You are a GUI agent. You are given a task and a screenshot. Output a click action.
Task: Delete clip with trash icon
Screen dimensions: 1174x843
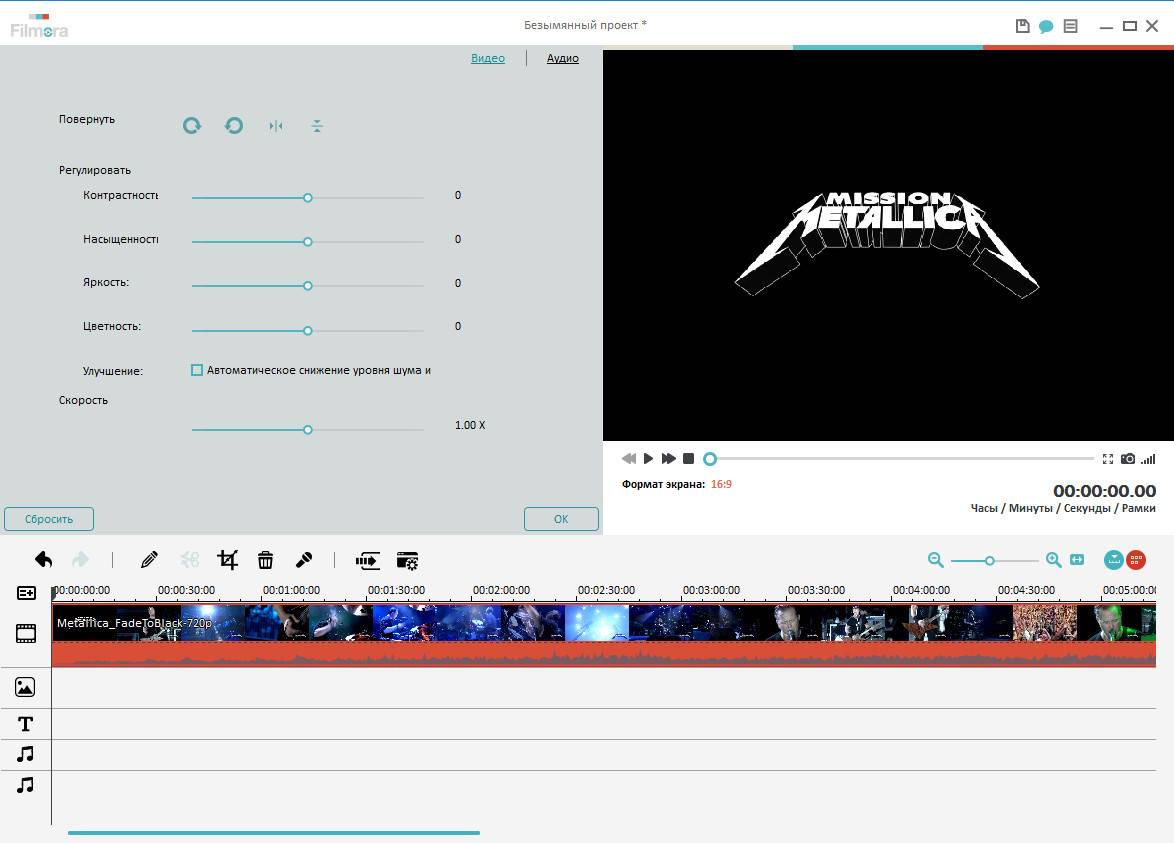tap(265, 559)
